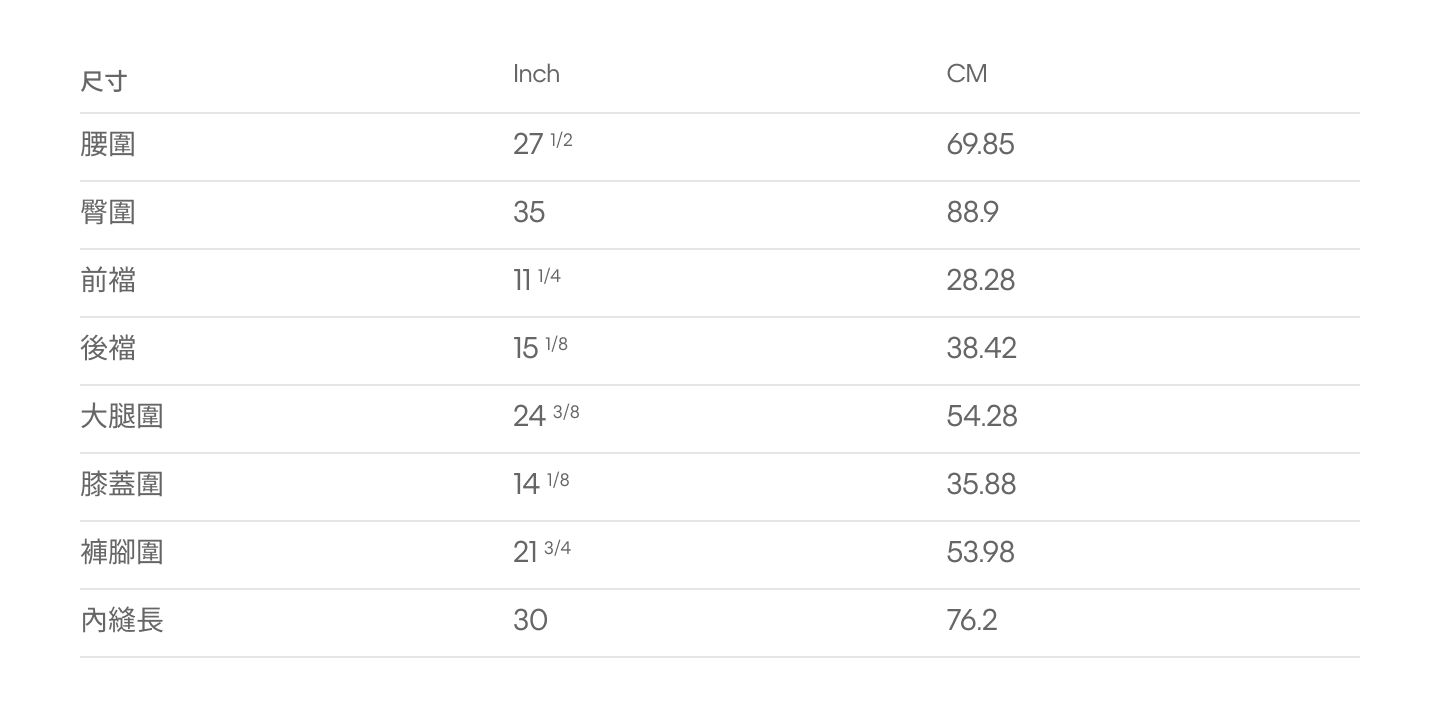
Task: Select the 褲腳圍 row label
Action: click(122, 552)
